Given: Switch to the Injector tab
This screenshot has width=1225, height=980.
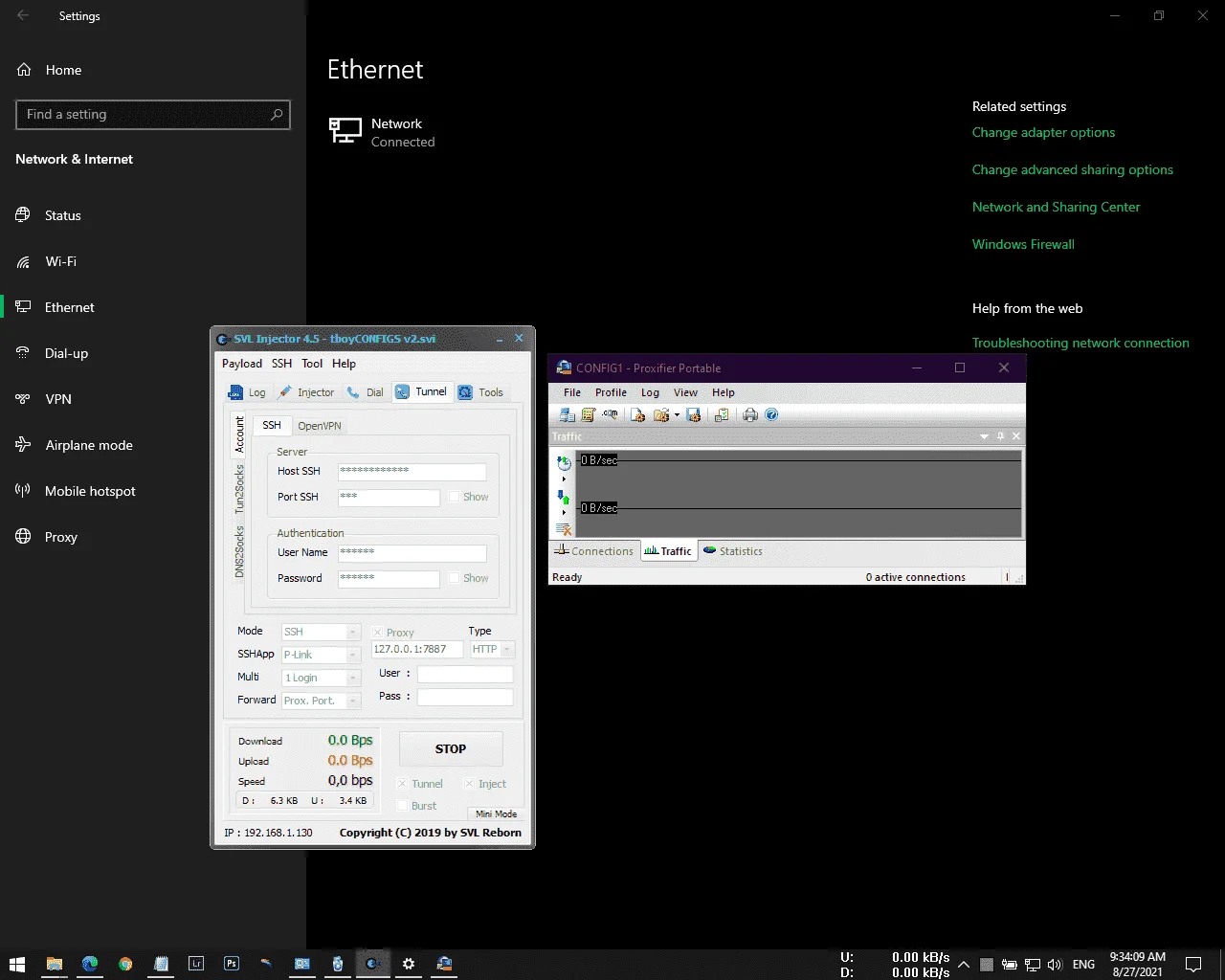Looking at the screenshot, I should [x=306, y=392].
